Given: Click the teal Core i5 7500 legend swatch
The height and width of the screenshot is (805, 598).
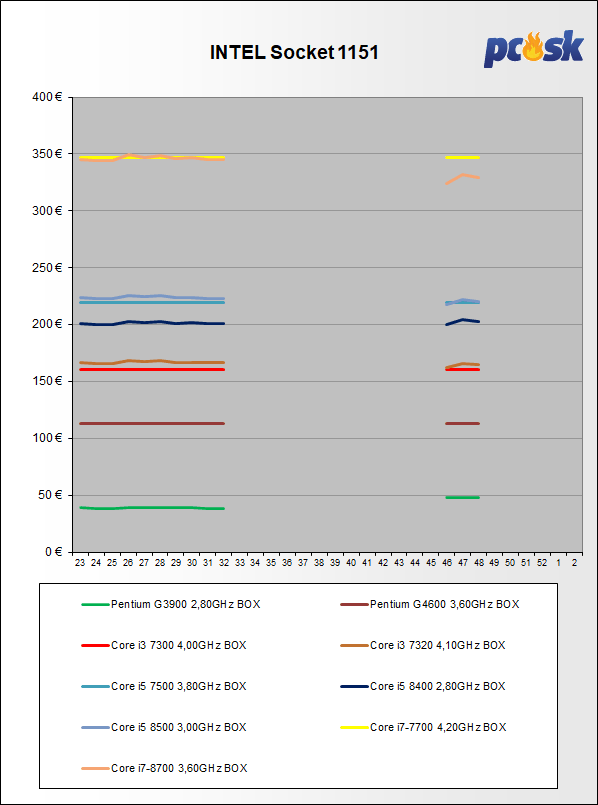Looking at the screenshot, I should (x=95, y=686).
